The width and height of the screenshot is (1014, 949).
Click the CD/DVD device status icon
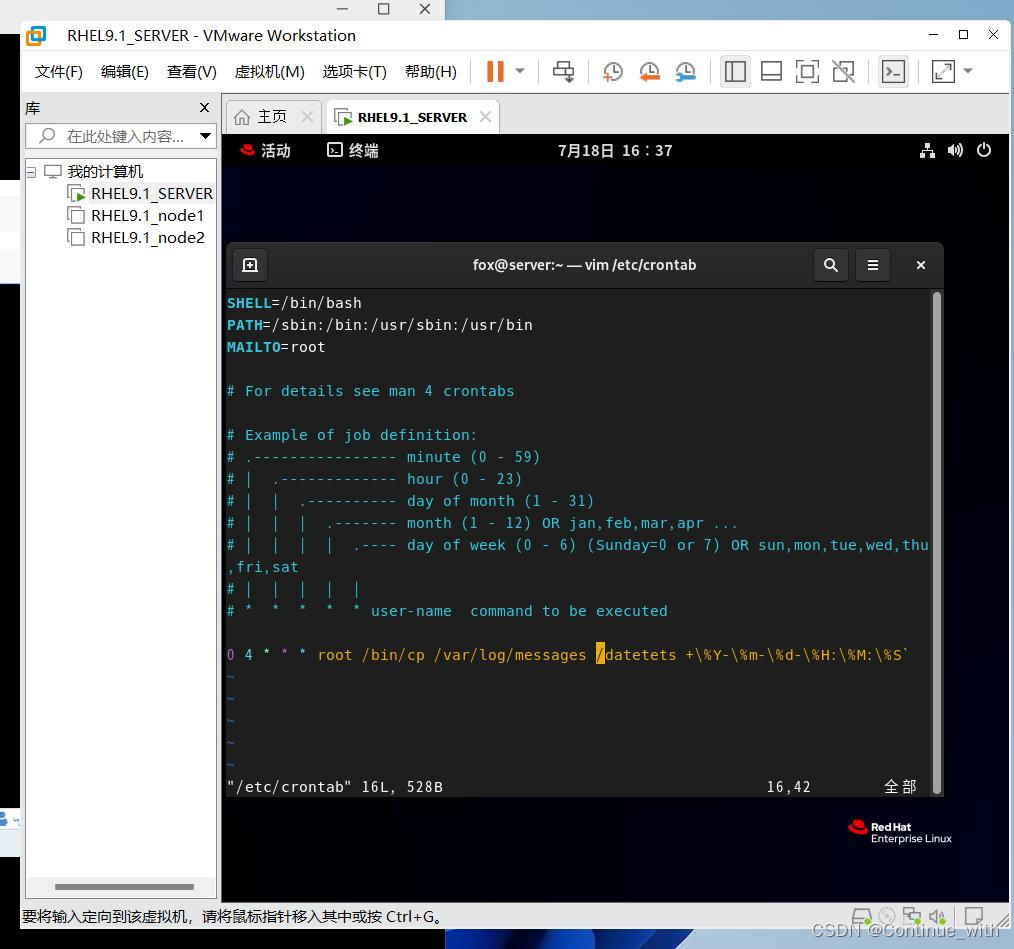tap(887, 916)
